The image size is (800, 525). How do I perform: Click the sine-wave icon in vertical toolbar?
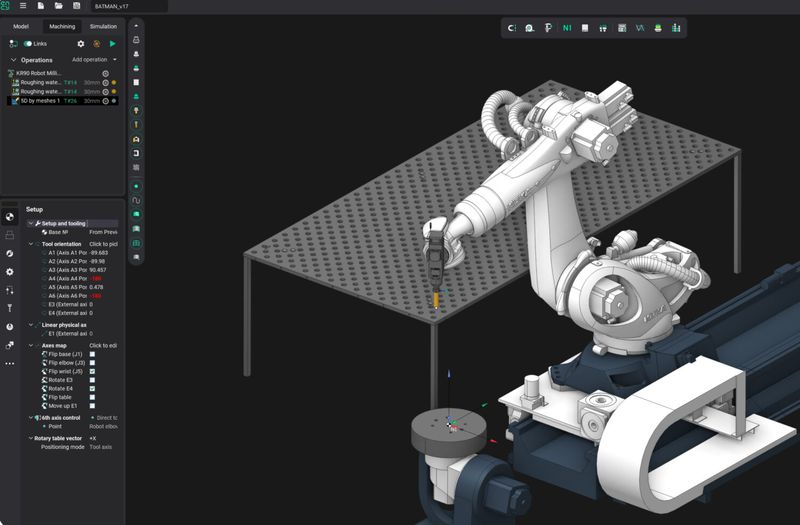tap(136, 201)
